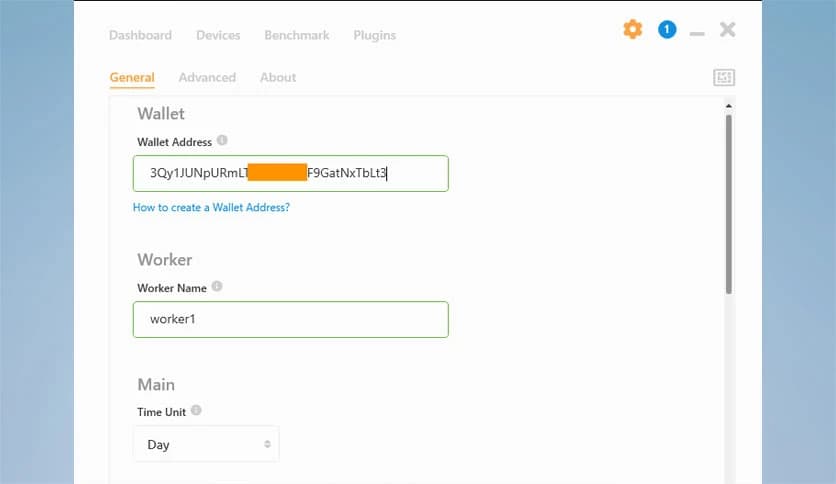The width and height of the screenshot is (836, 484).
Task: Open the 'How to create a Wallet Address?' link
Action: point(211,208)
